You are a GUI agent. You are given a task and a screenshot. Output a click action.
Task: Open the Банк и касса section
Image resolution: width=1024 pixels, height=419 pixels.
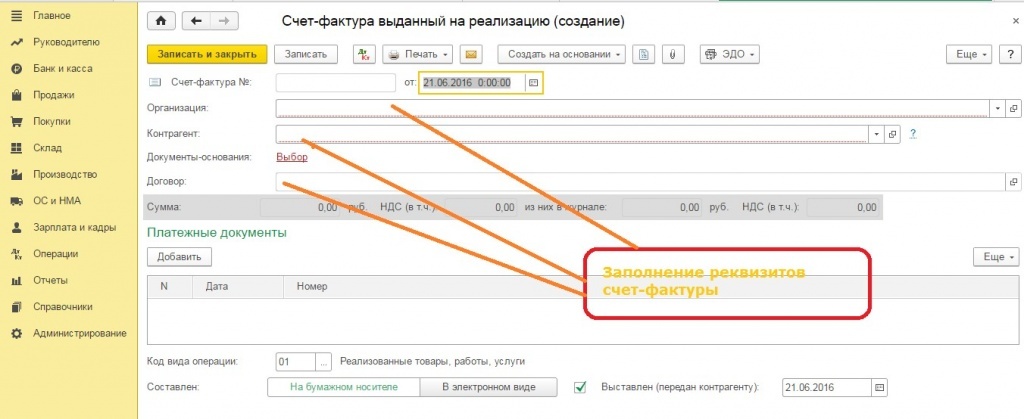(63, 69)
